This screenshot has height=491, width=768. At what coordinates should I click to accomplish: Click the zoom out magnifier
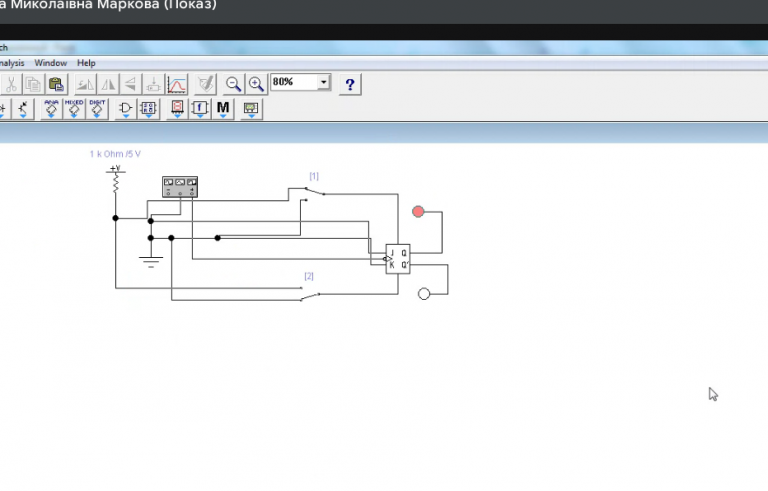point(233,84)
